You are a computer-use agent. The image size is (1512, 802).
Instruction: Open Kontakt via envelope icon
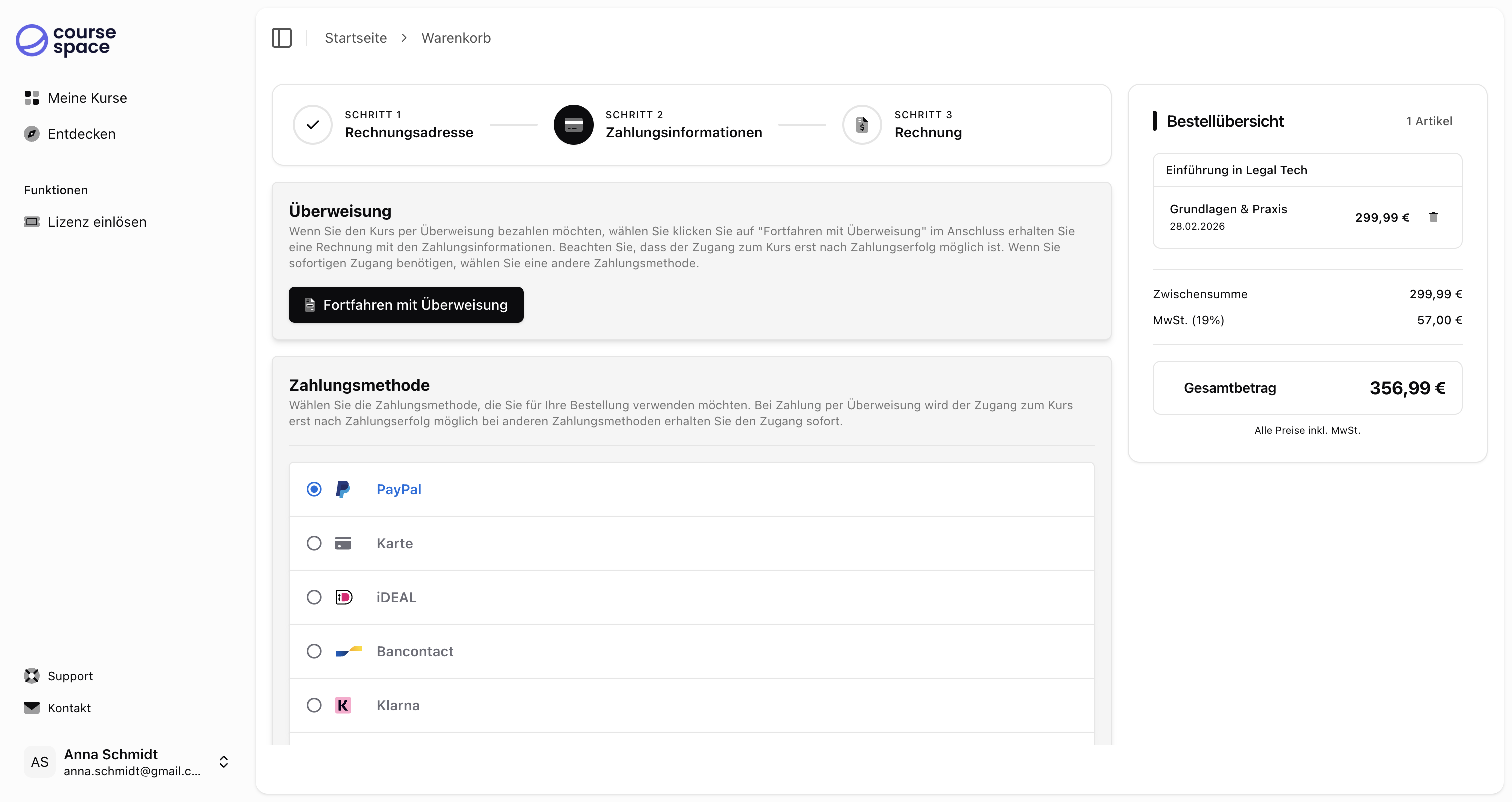tap(32, 708)
